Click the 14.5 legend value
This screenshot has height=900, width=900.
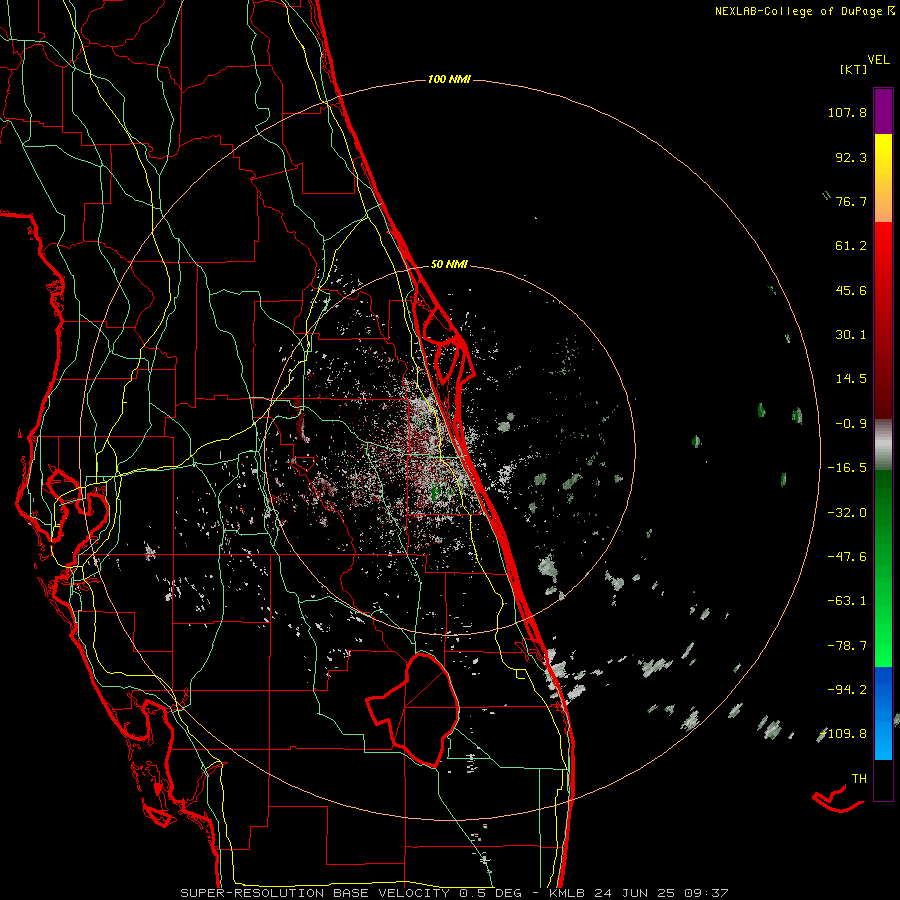(851, 379)
